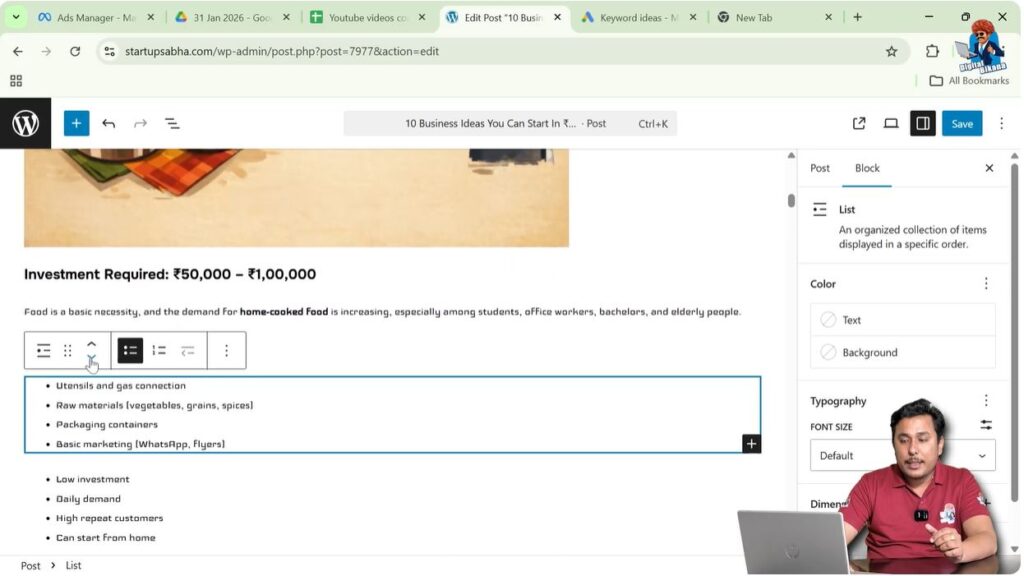Image resolution: width=1024 pixels, height=576 pixels.
Task: Click the drag handle in block toolbar
Action: tap(68, 350)
